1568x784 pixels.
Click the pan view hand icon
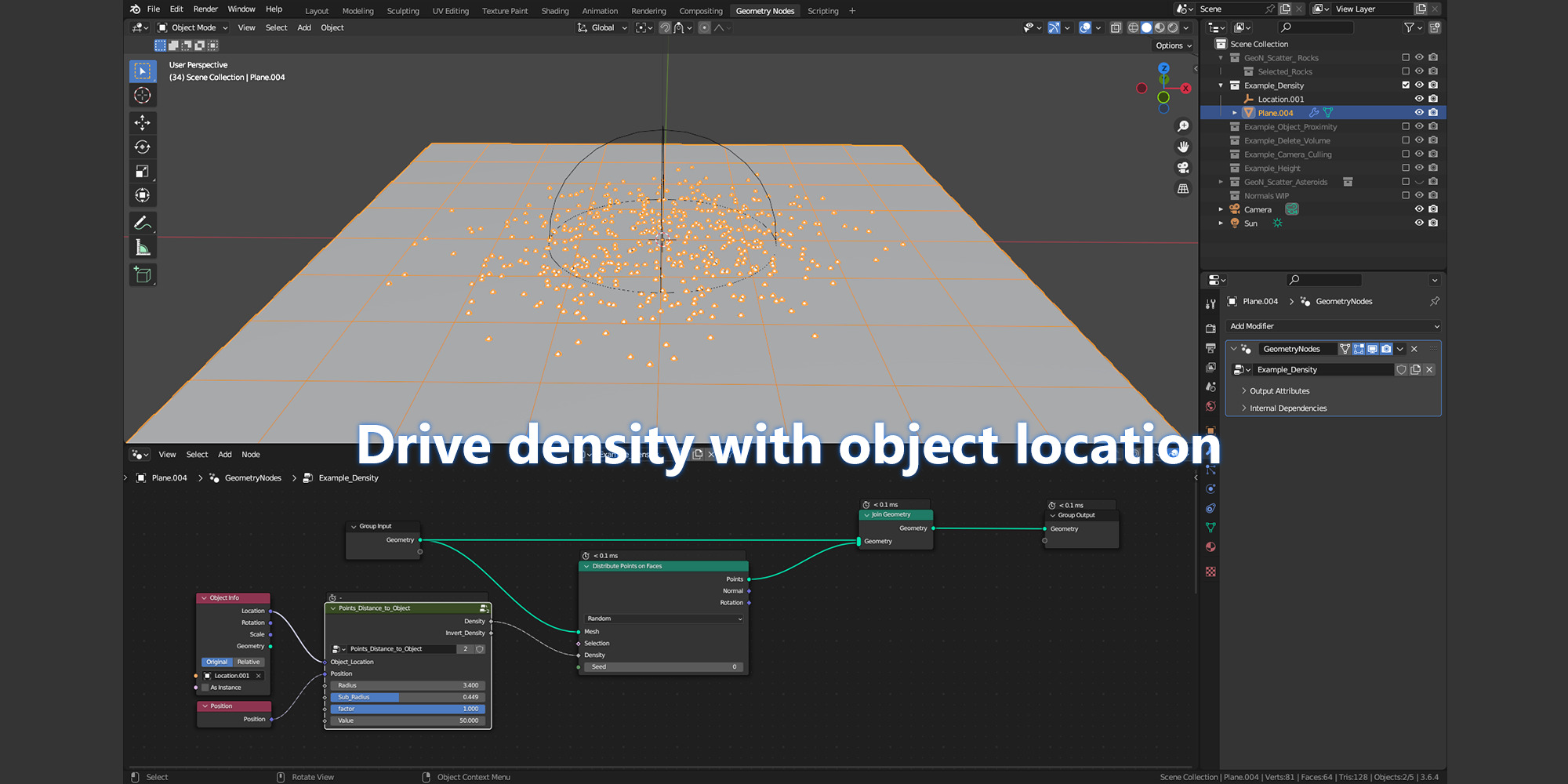point(1183,147)
